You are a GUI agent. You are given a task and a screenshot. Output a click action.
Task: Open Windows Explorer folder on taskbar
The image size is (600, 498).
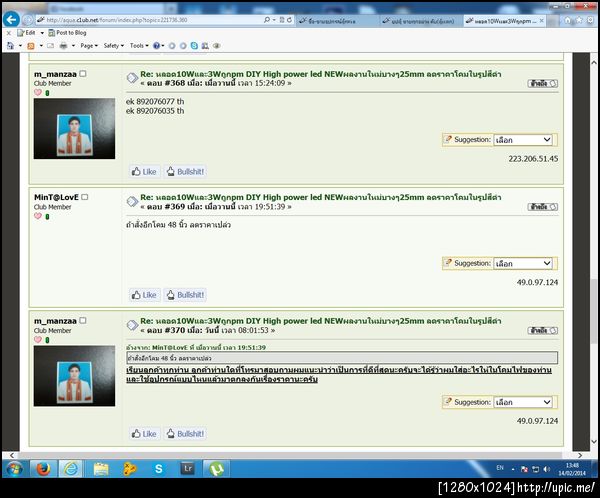[101, 469]
